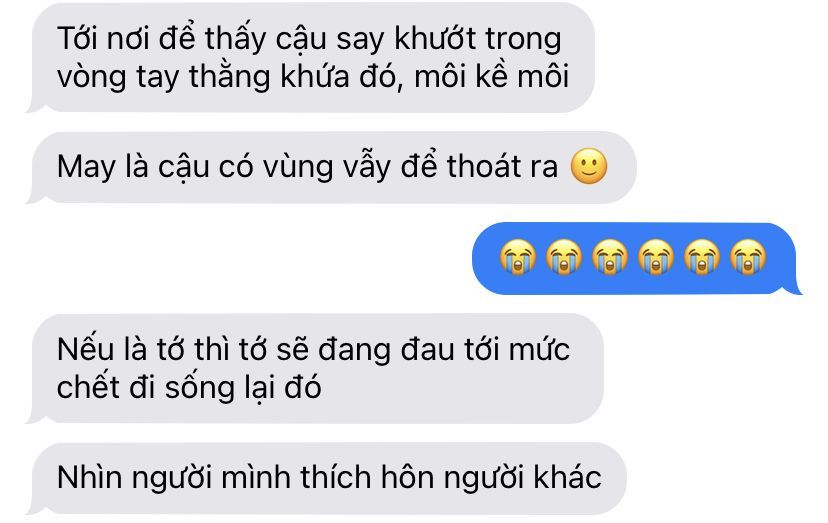Click the words 'môi kề môi'

tap(491, 77)
